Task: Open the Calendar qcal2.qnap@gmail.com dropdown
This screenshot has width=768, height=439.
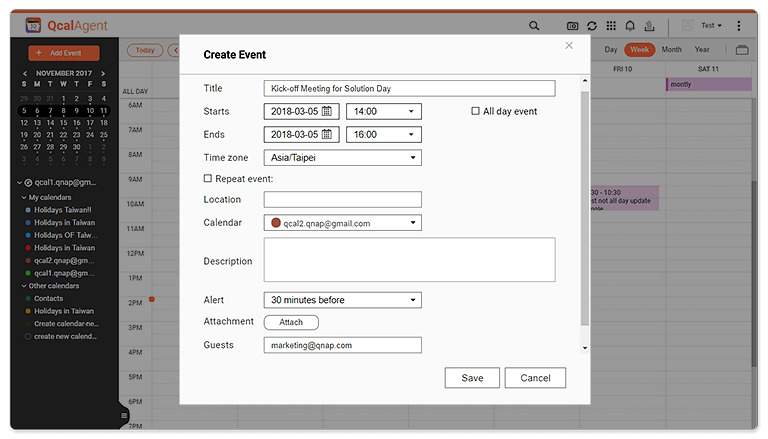Action: coord(342,223)
